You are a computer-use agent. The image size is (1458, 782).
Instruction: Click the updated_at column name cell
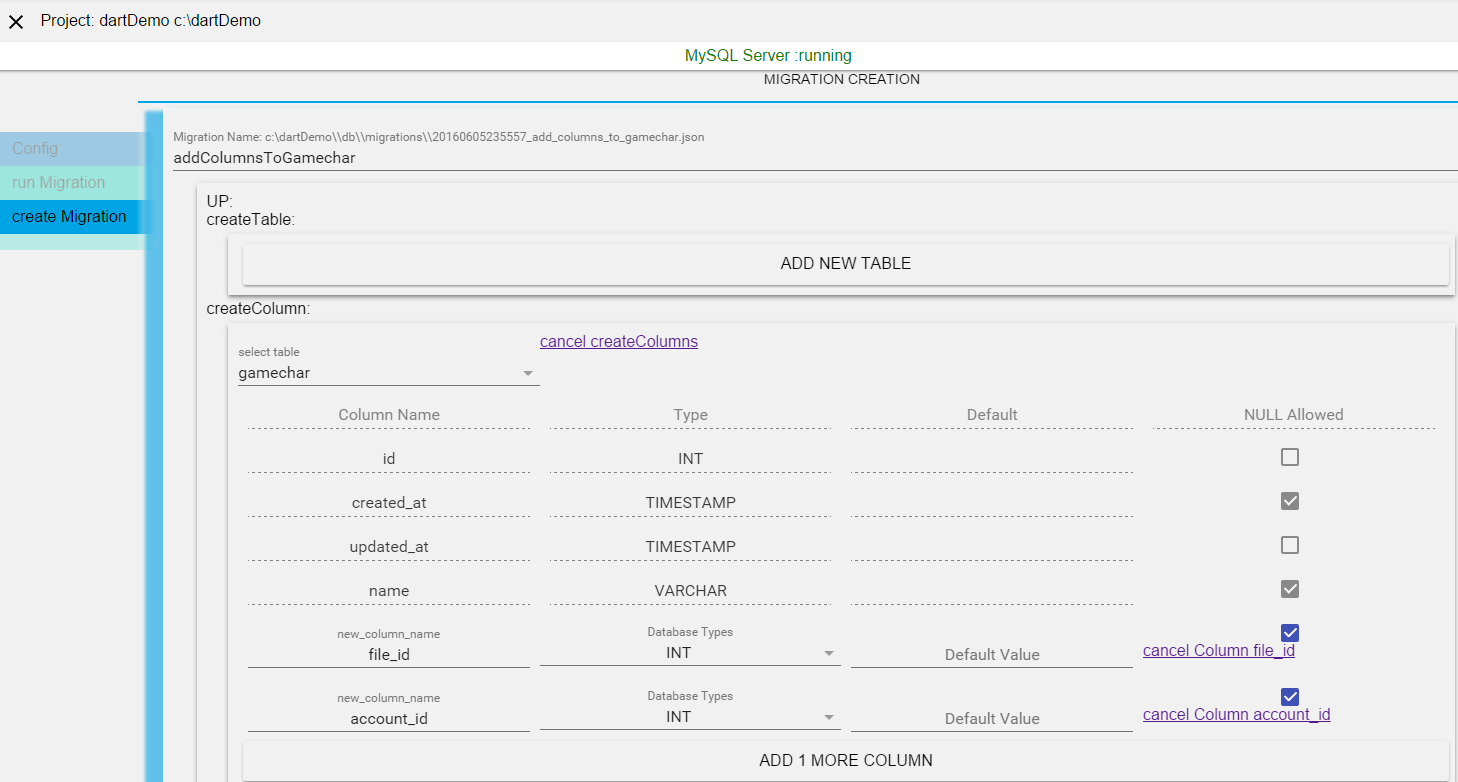[389, 547]
